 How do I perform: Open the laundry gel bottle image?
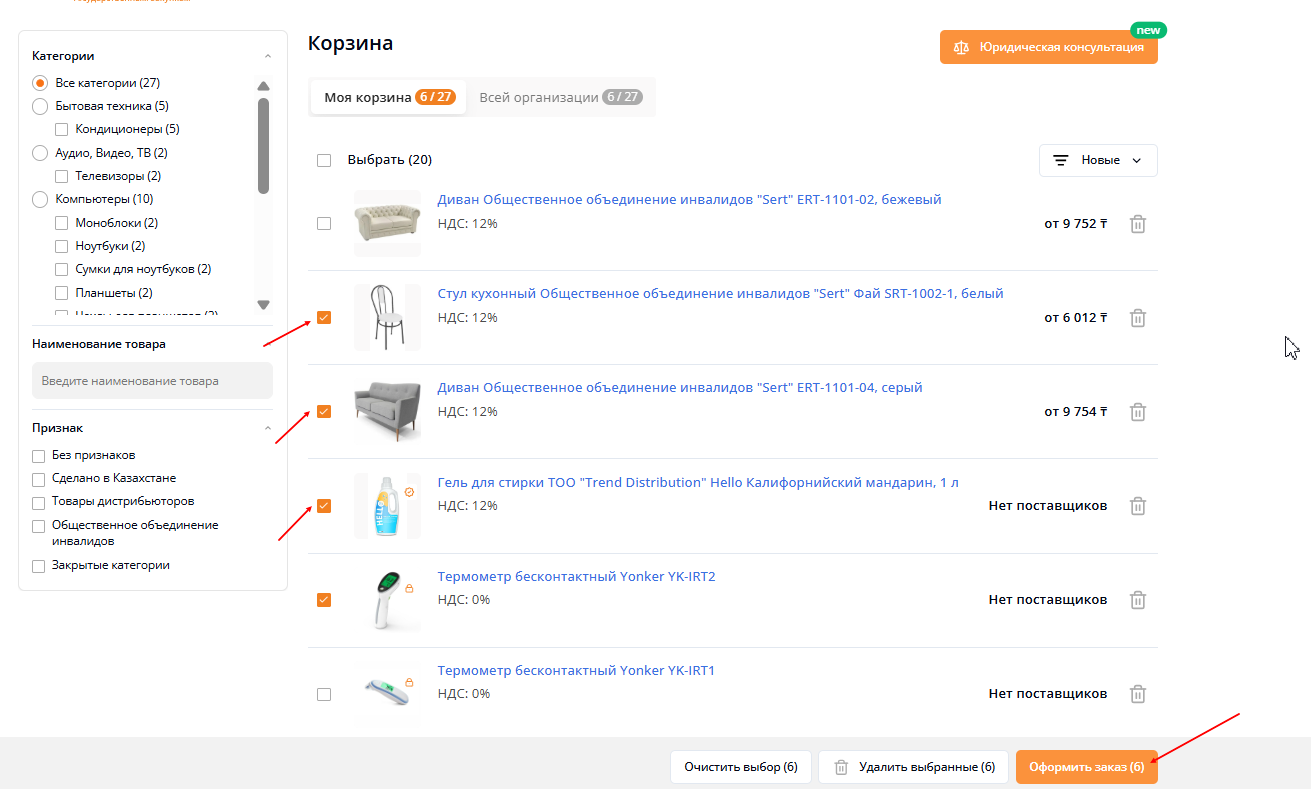(387, 506)
